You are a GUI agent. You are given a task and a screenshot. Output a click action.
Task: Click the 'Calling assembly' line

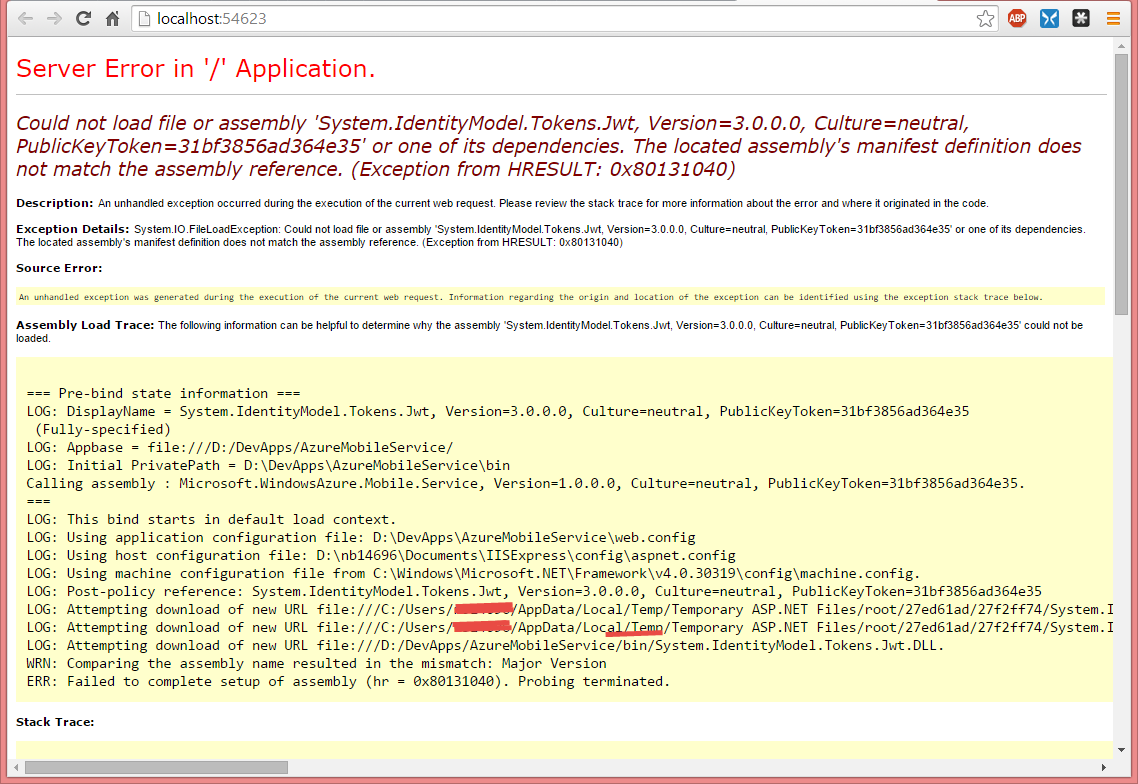coord(525,483)
